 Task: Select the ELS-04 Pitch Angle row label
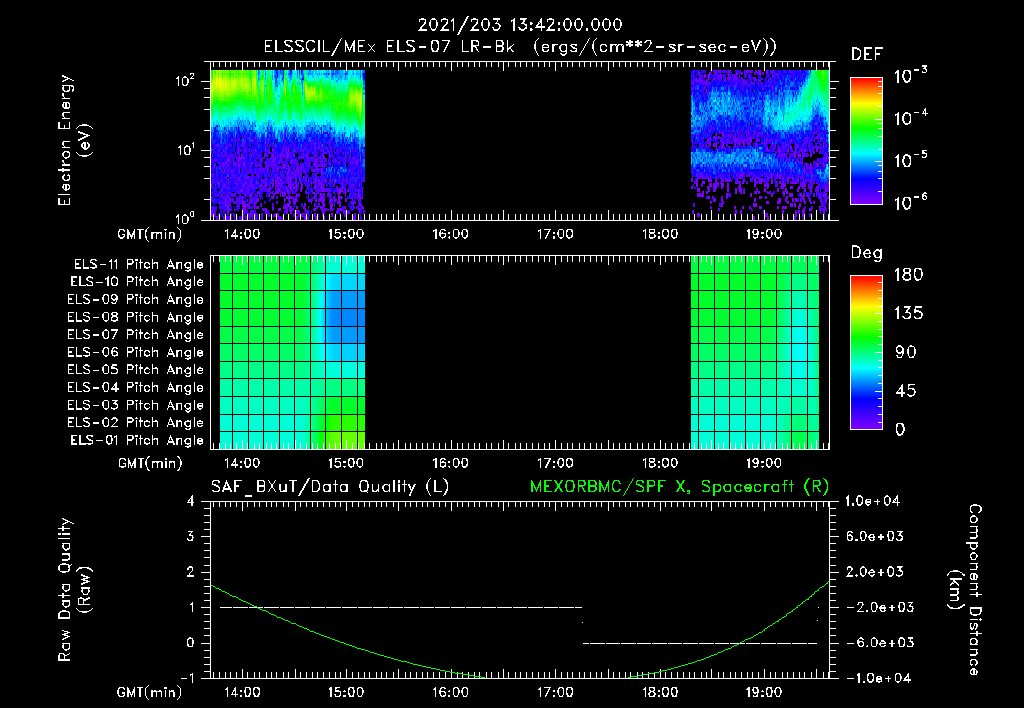[135, 387]
